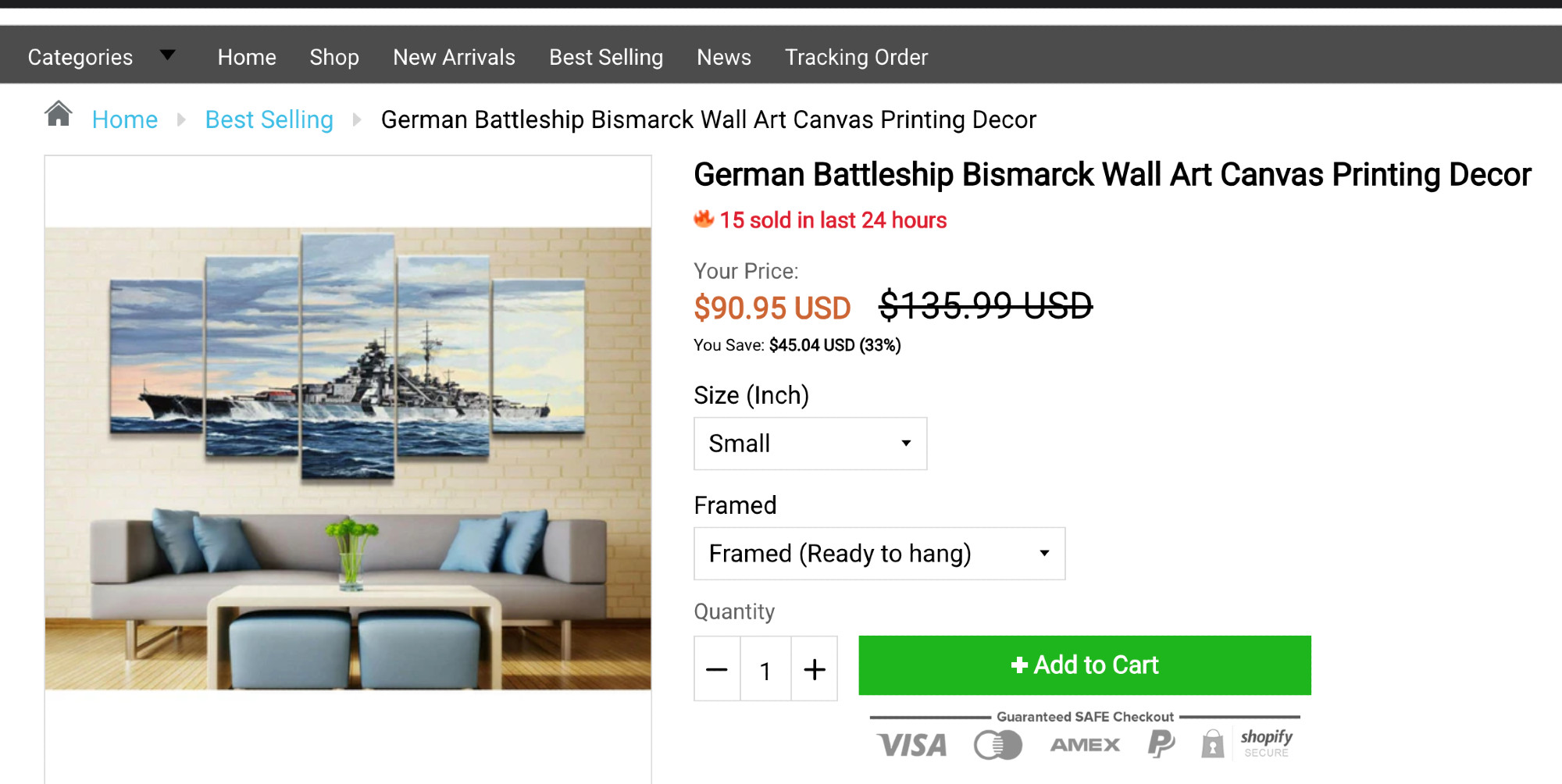Follow the Best Selling breadcrumb link
Screen dimensions: 1562x784
pos(269,119)
